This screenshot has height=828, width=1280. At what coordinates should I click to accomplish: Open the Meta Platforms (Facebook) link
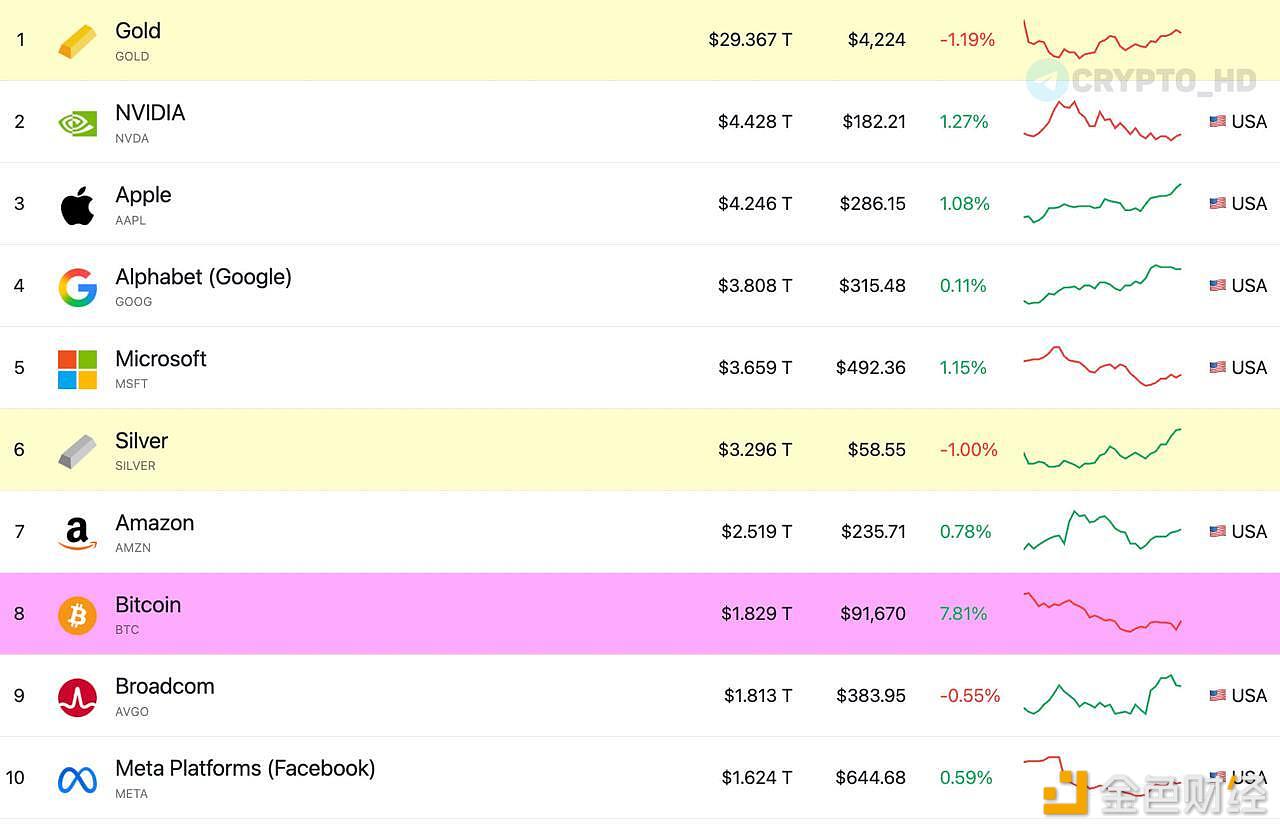click(x=245, y=769)
